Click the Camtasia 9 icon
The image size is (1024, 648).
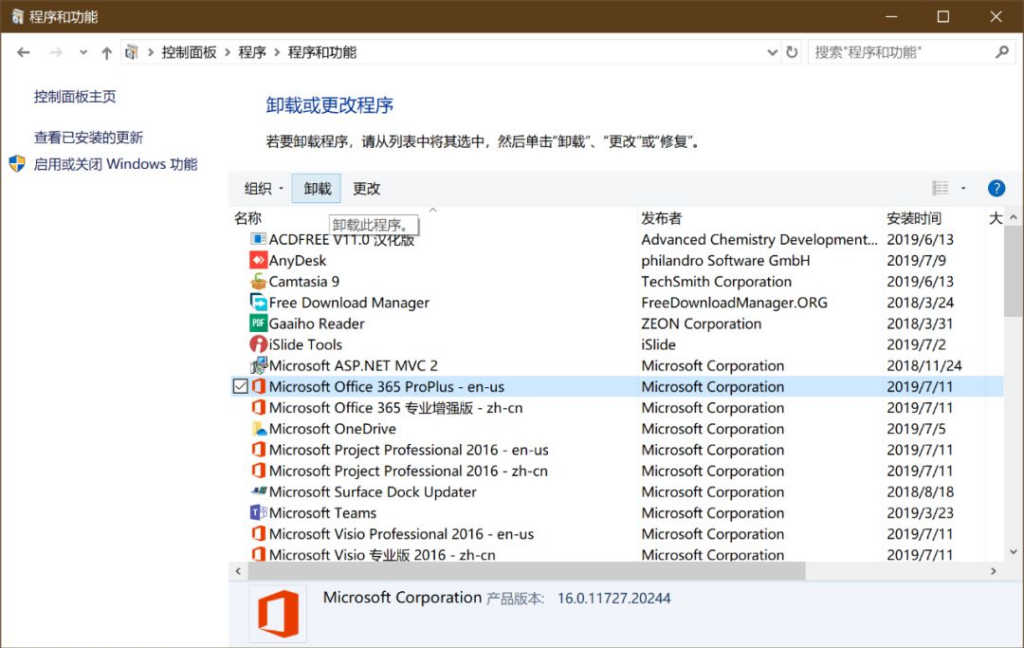(259, 281)
